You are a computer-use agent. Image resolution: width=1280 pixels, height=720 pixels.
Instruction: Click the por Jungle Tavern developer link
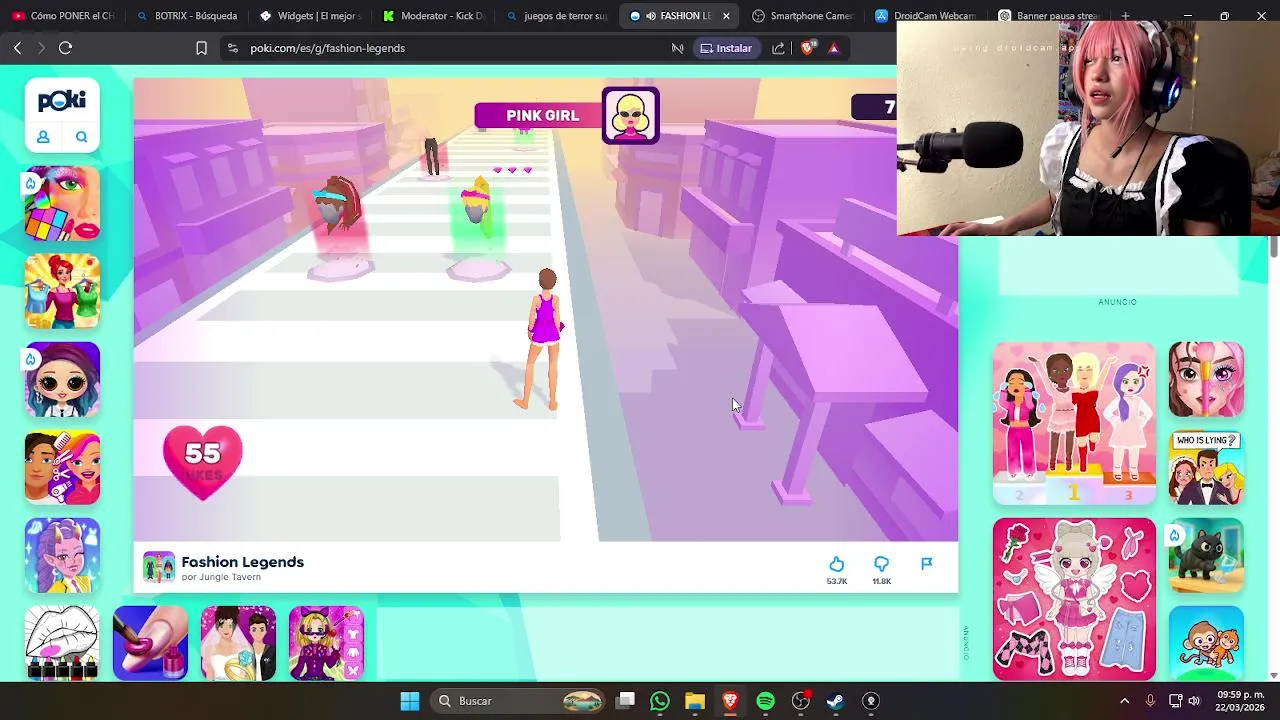tap(221, 577)
